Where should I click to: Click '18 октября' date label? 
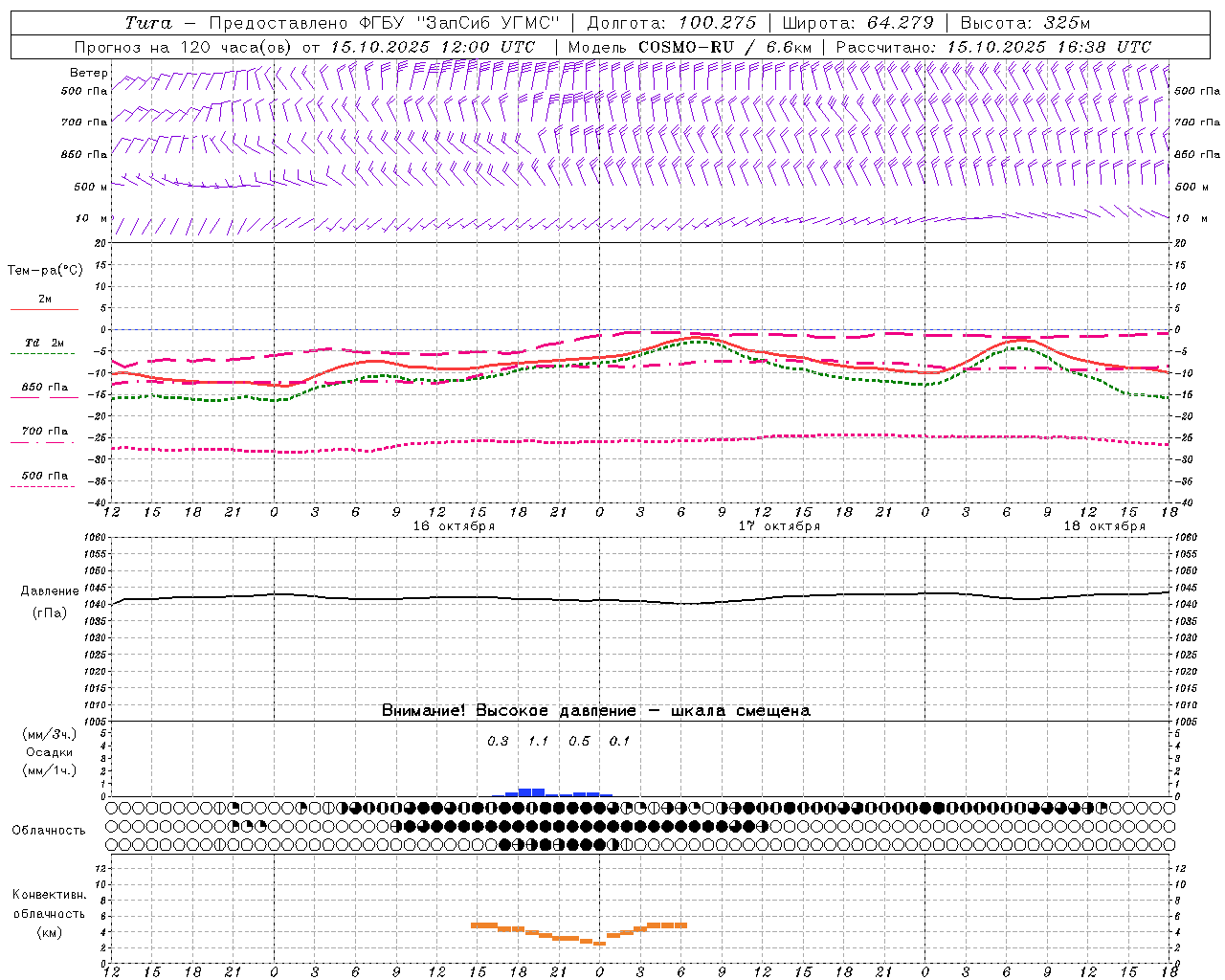pos(1104,526)
